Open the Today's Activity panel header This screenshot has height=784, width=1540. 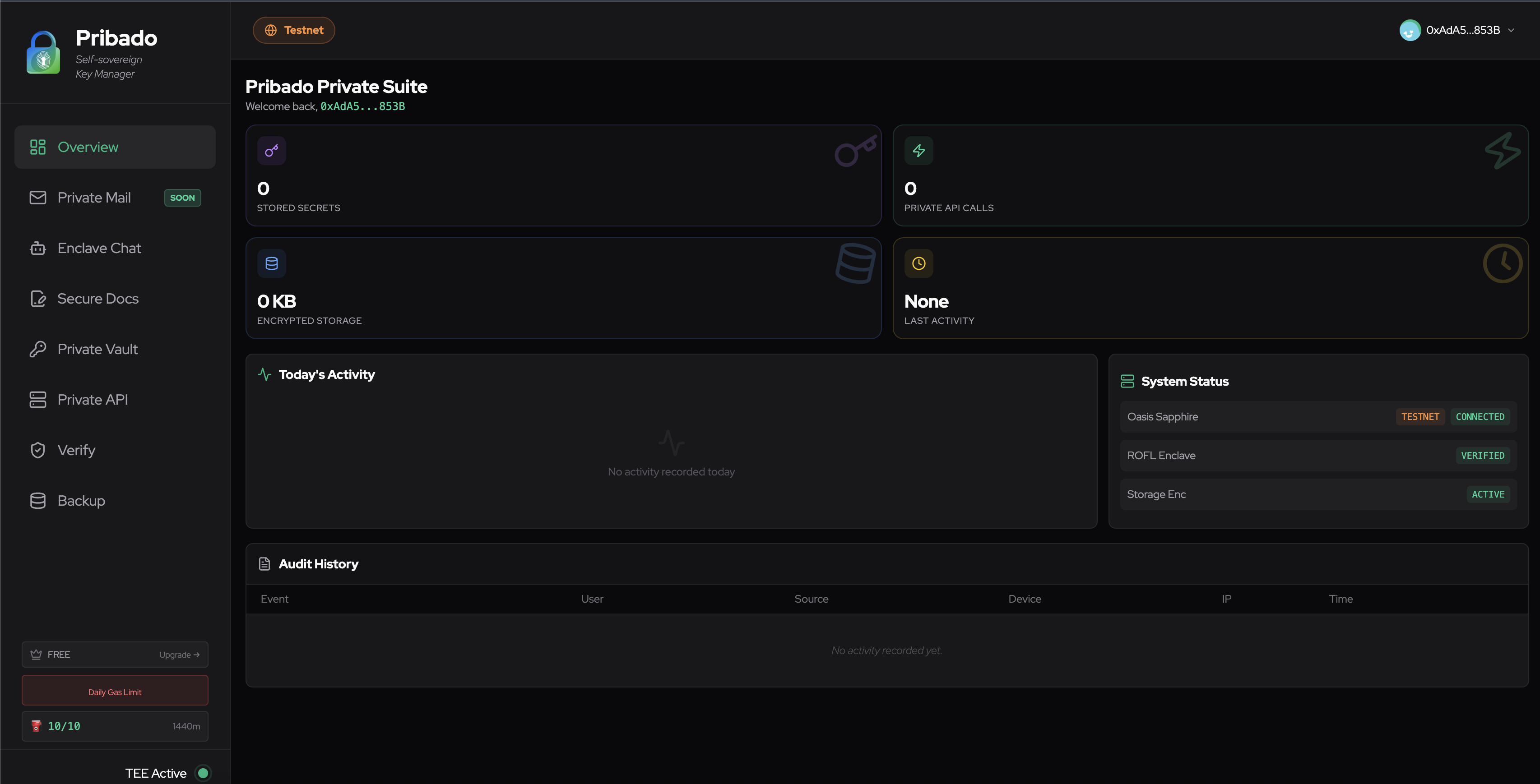[326, 374]
